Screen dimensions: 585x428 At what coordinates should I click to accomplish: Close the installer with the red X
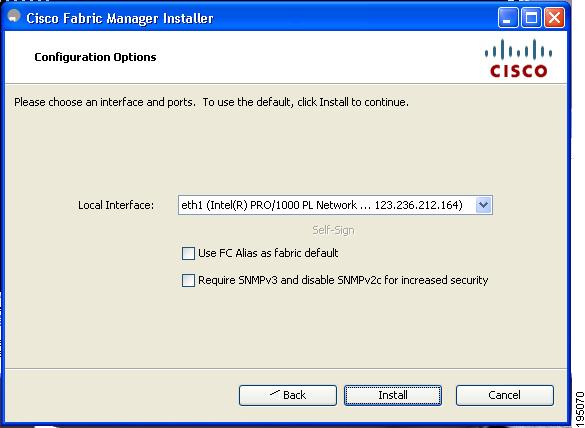tap(554, 18)
